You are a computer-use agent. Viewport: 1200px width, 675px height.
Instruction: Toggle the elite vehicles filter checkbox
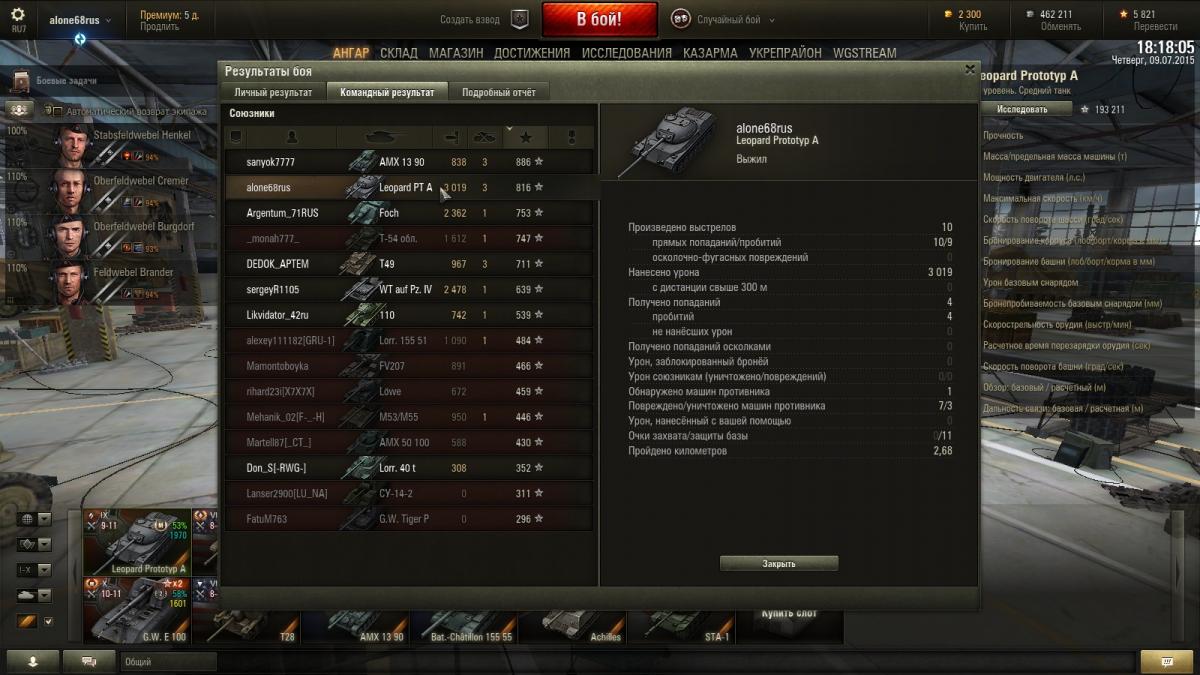pos(48,621)
